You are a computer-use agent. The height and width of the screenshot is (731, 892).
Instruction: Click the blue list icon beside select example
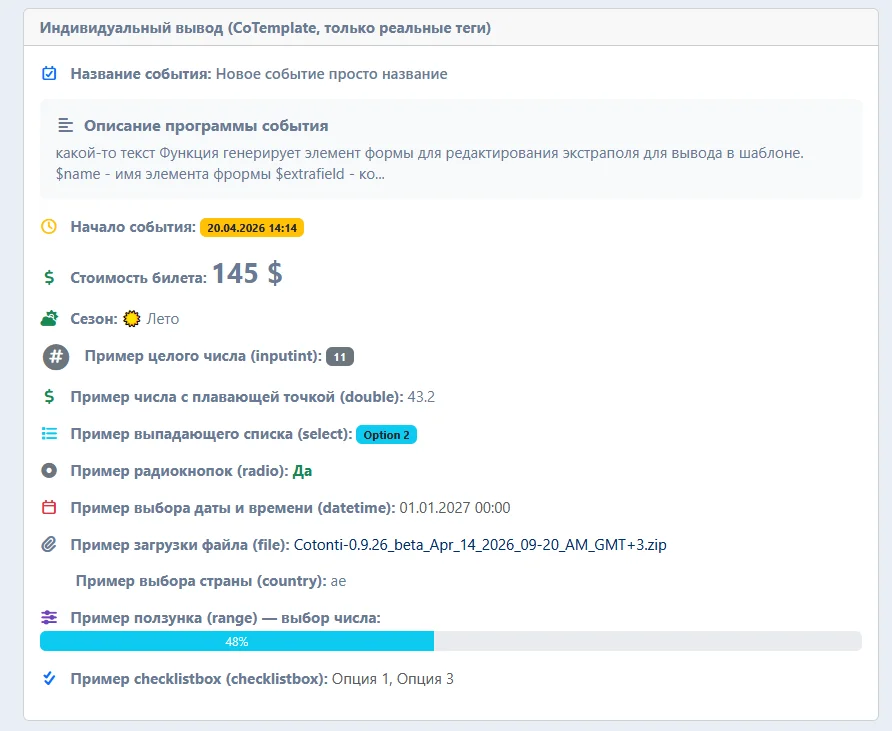coord(49,433)
